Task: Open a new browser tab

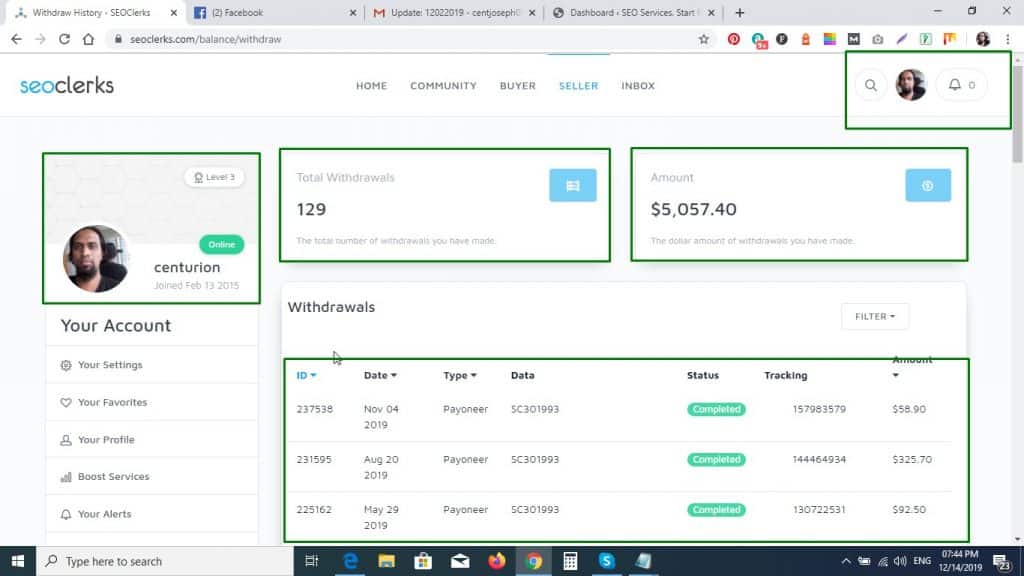Action: pos(739,12)
